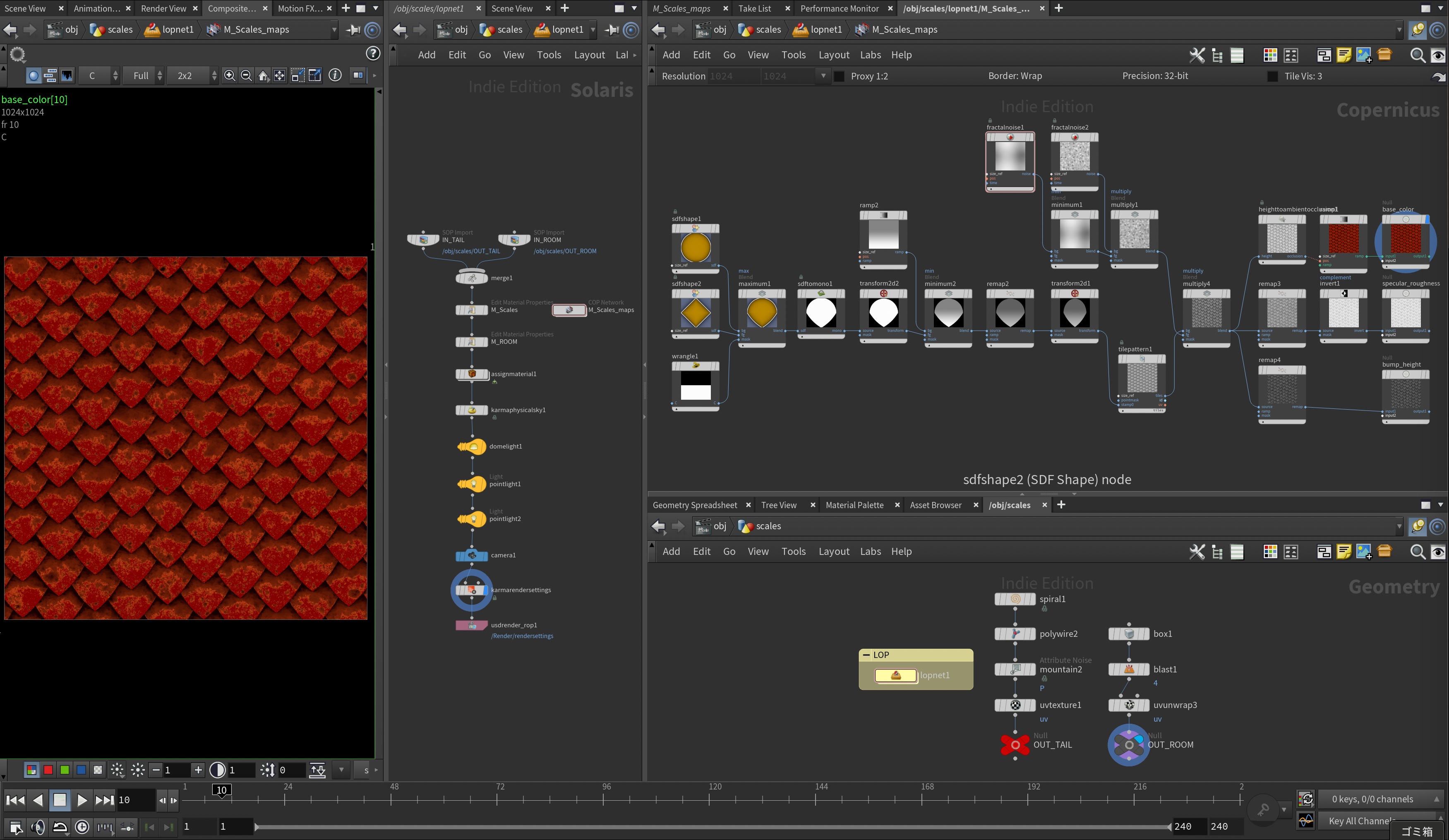Open the Labs menu in COP network
The width and height of the screenshot is (1449, 840).
pyautogui.click(x=869, y=55)
